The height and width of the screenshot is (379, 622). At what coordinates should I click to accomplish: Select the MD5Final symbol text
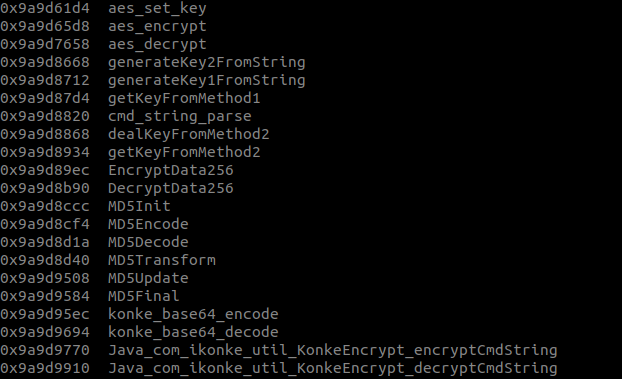tap(144, 296)
